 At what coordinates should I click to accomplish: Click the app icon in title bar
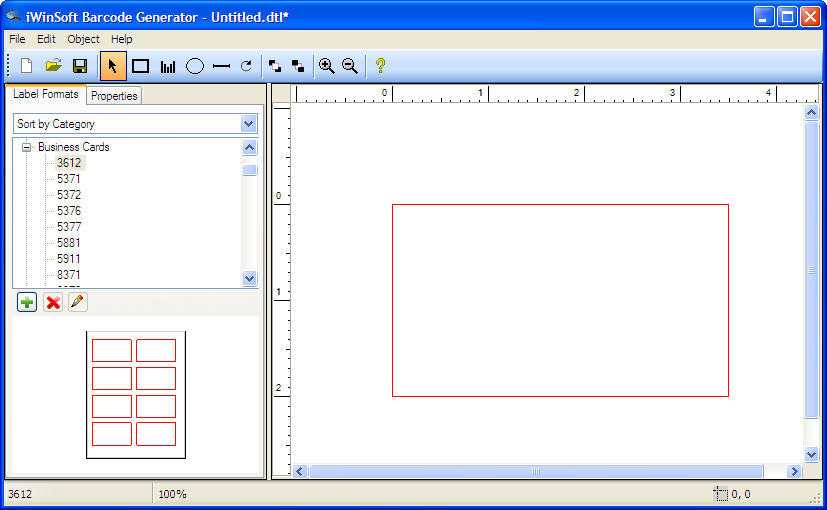(14, 16)
